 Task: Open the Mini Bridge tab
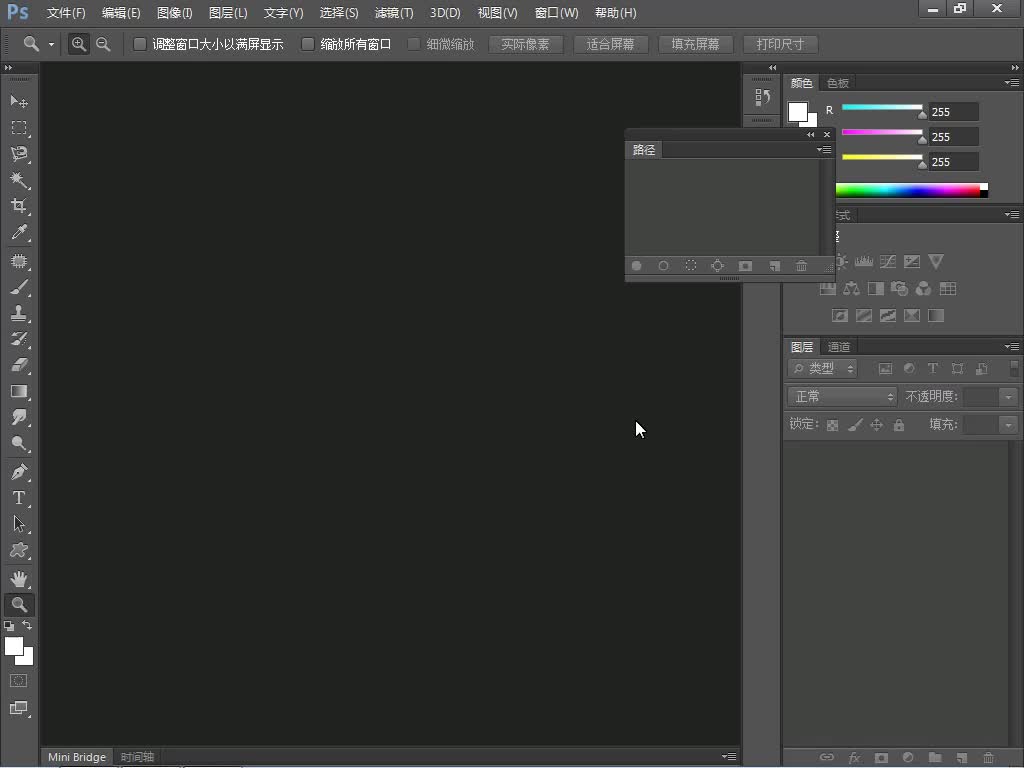77,757
